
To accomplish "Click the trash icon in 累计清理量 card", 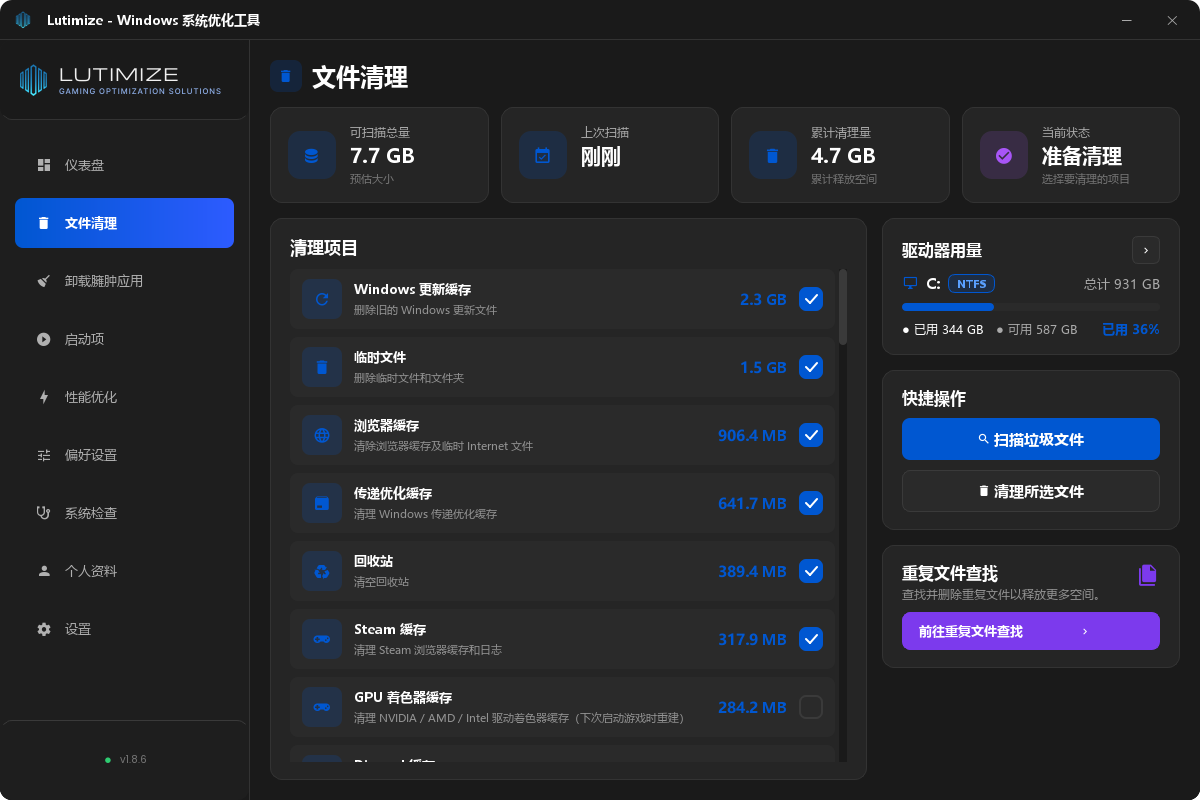I will pyautogui.click(x=773, y=155).
